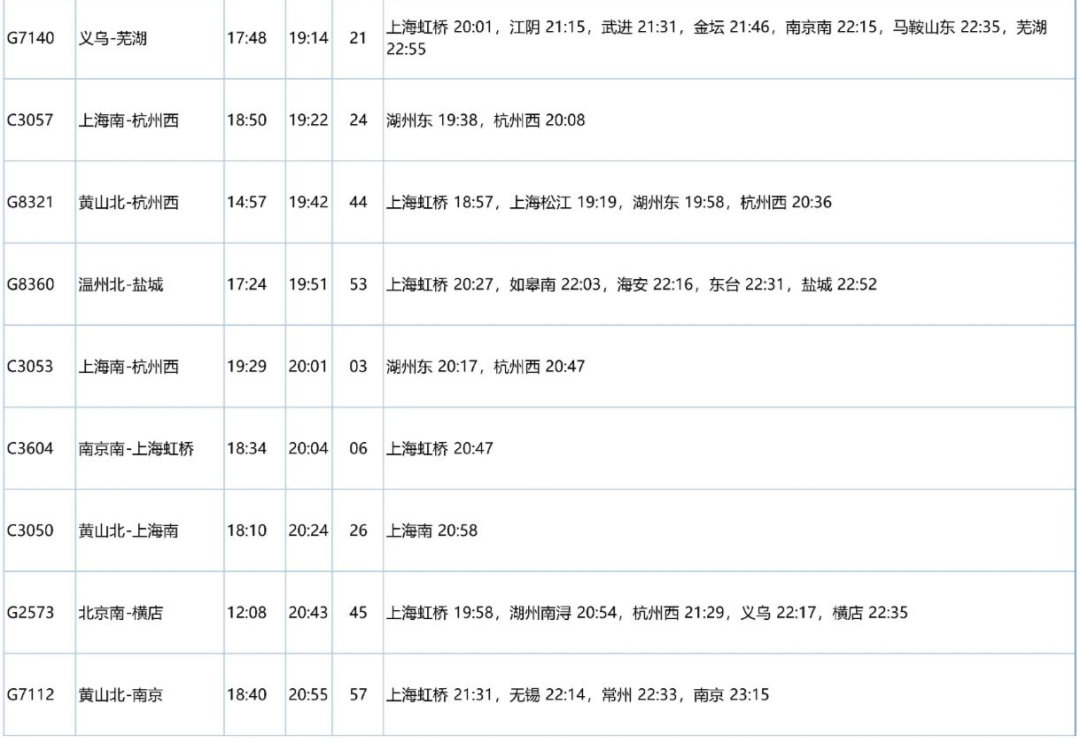The width and height of the screenshot is (1080, 743).
Task: Click route 上海南-杭州西 in C3057 row
Action: point(128,120)
